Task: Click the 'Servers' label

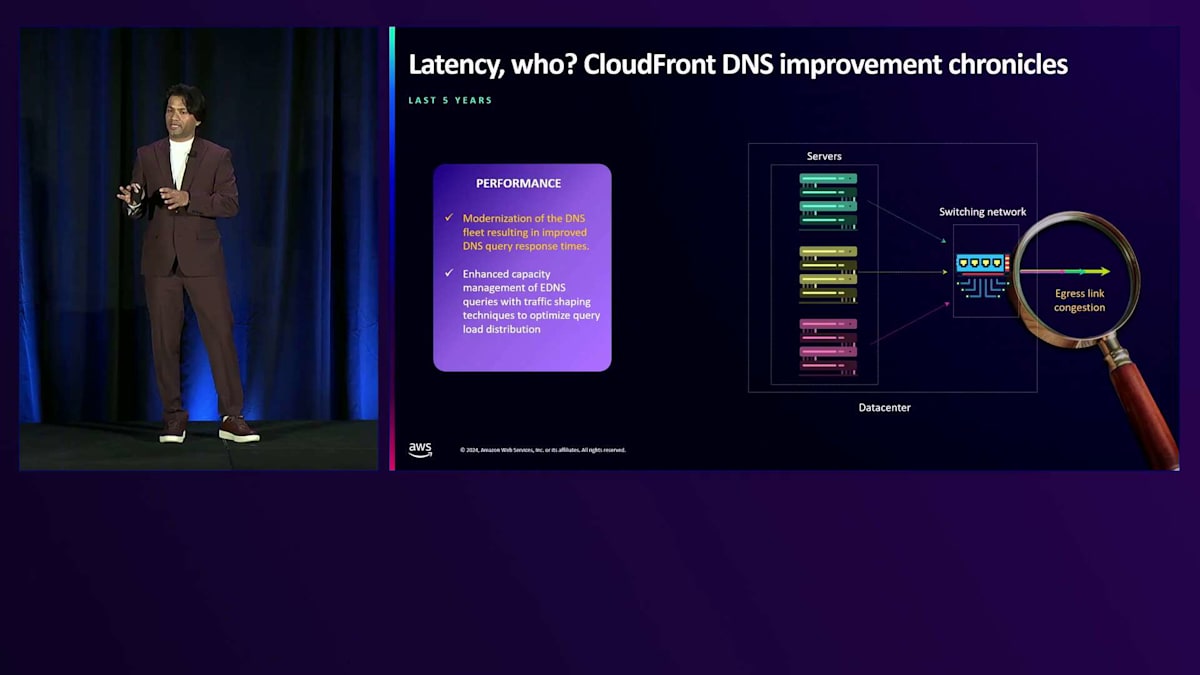Action: [824, 156]
